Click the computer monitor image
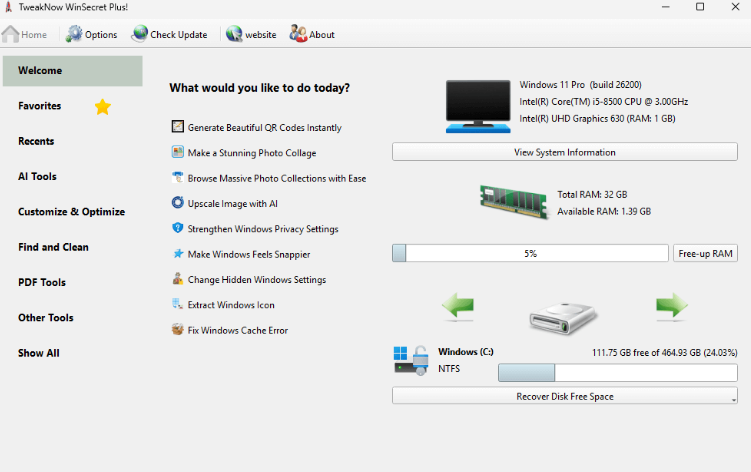The height and width of the screenshot is (472, 751). [x=478, y=106]
